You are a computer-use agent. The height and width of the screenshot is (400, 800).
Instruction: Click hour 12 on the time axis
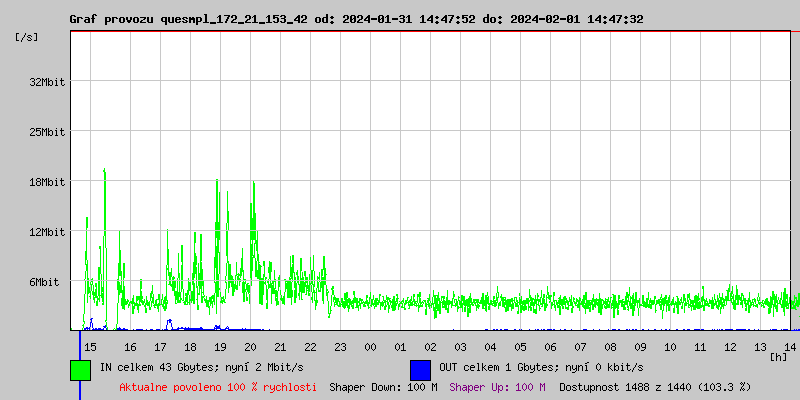731,346
